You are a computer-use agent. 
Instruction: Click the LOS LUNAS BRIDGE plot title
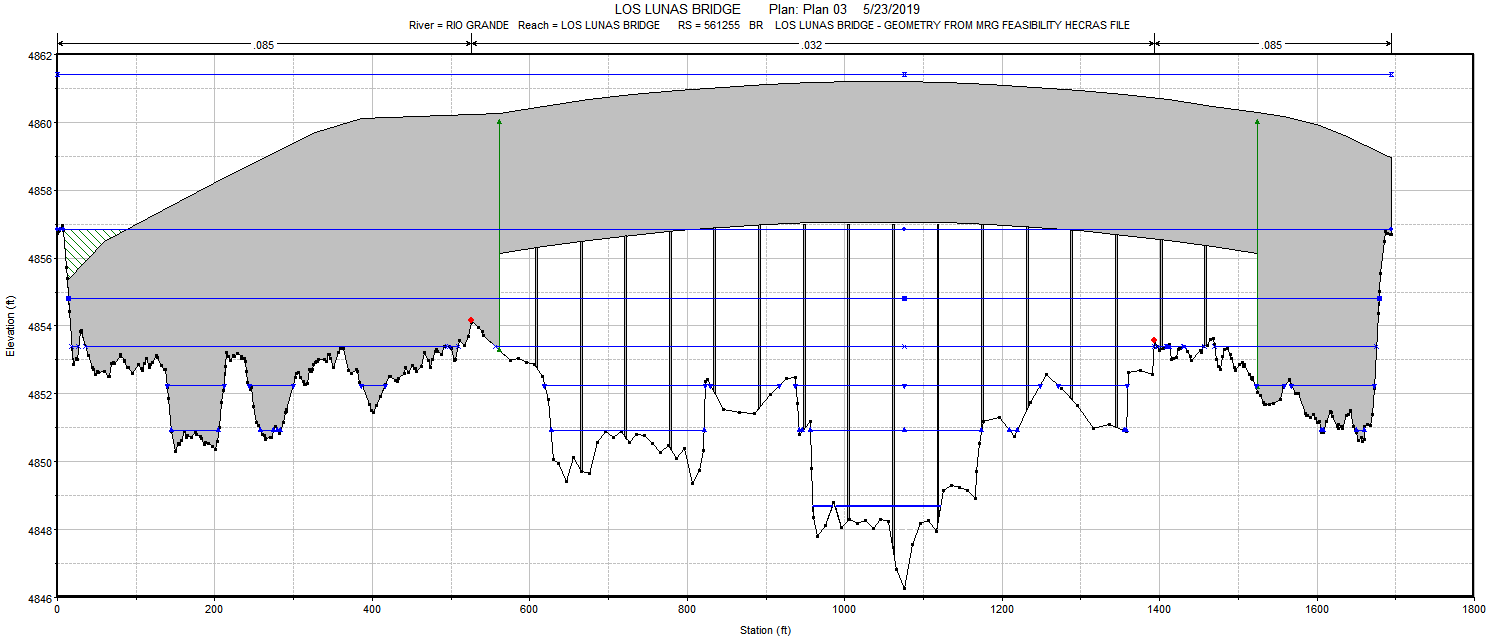(677, 9)
